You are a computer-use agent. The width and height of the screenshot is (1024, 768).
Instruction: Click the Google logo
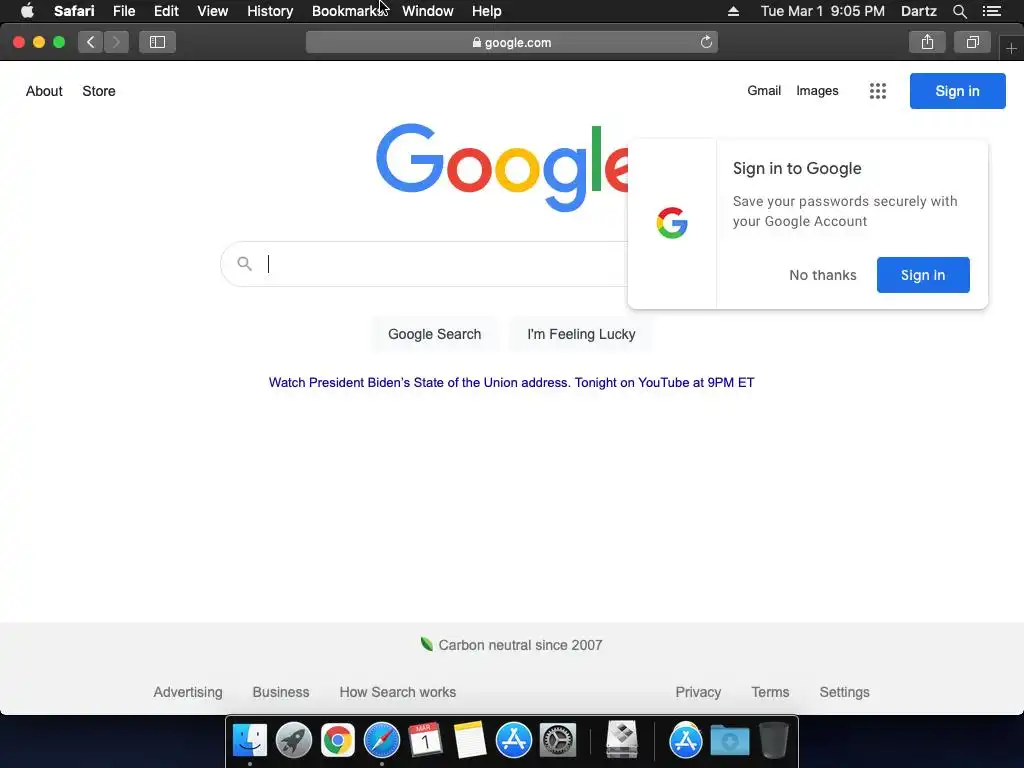click(502, 167)
